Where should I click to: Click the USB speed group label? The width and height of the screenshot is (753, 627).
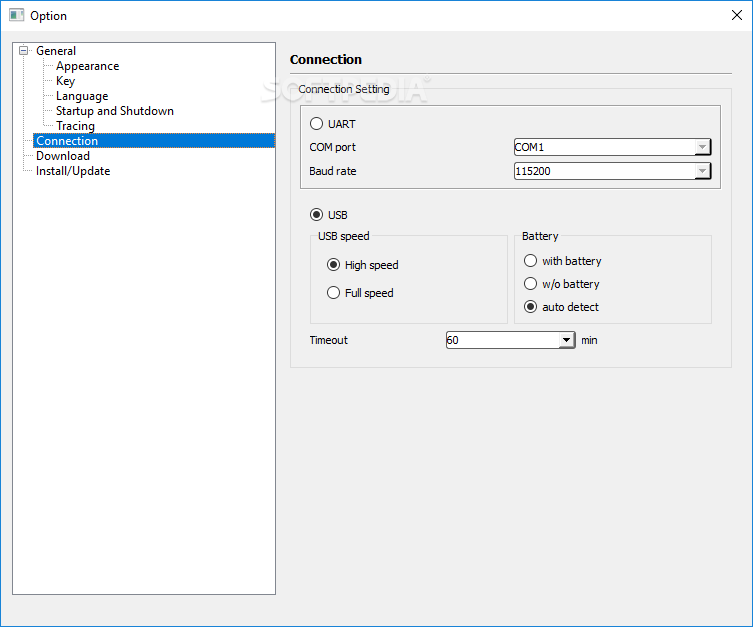pos(344,236)
